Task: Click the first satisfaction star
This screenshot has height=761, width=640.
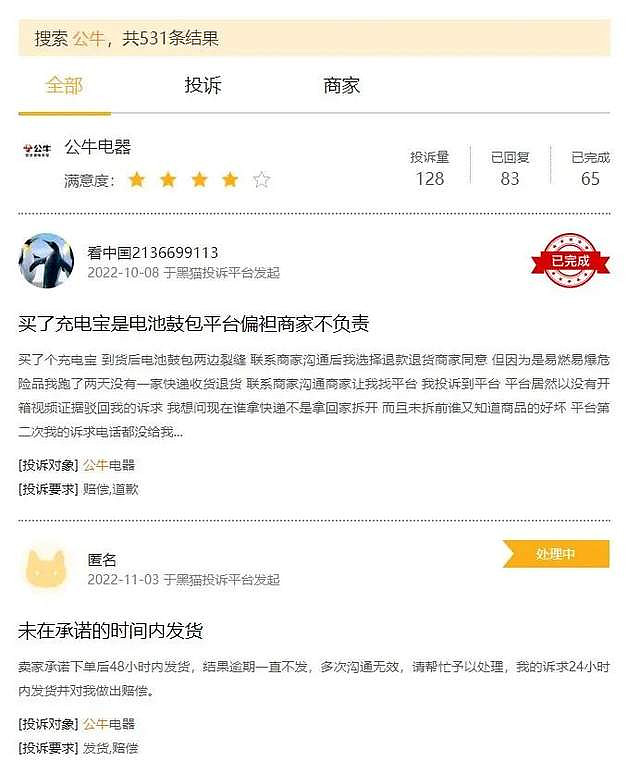Action: (137, 180)
